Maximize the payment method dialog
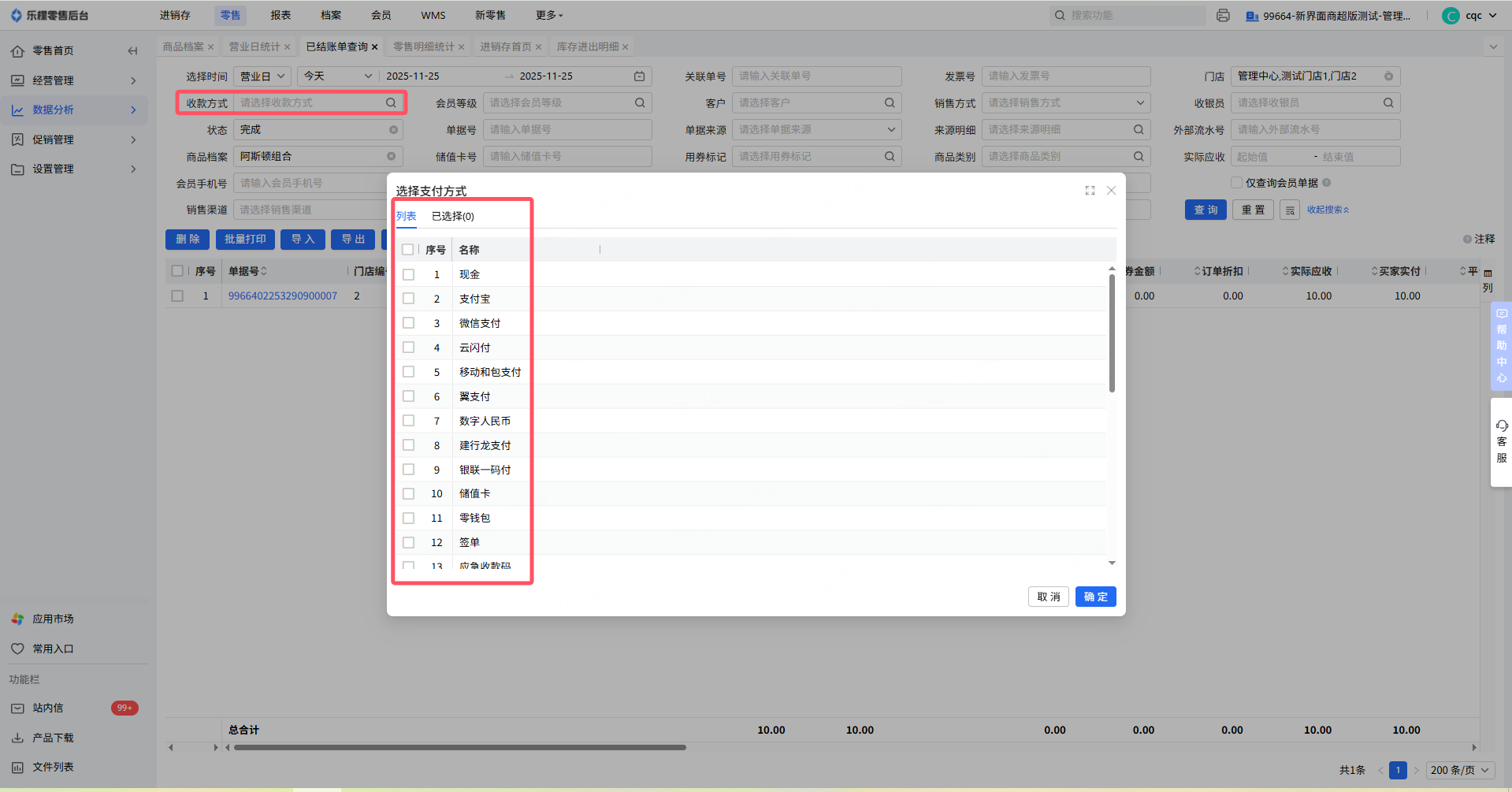This screenshot has height=792, width=1512. click(x=1090, y=191)
